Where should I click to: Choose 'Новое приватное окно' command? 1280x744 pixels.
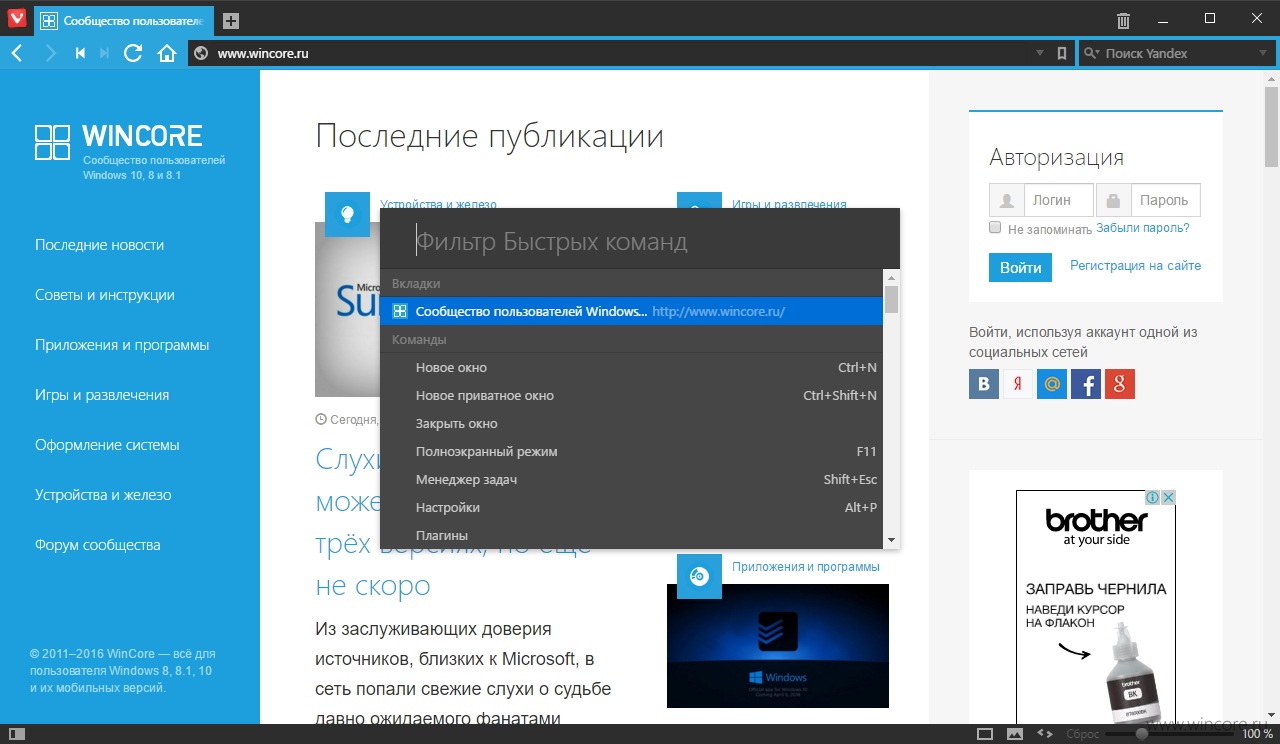(x=631, y=396)
